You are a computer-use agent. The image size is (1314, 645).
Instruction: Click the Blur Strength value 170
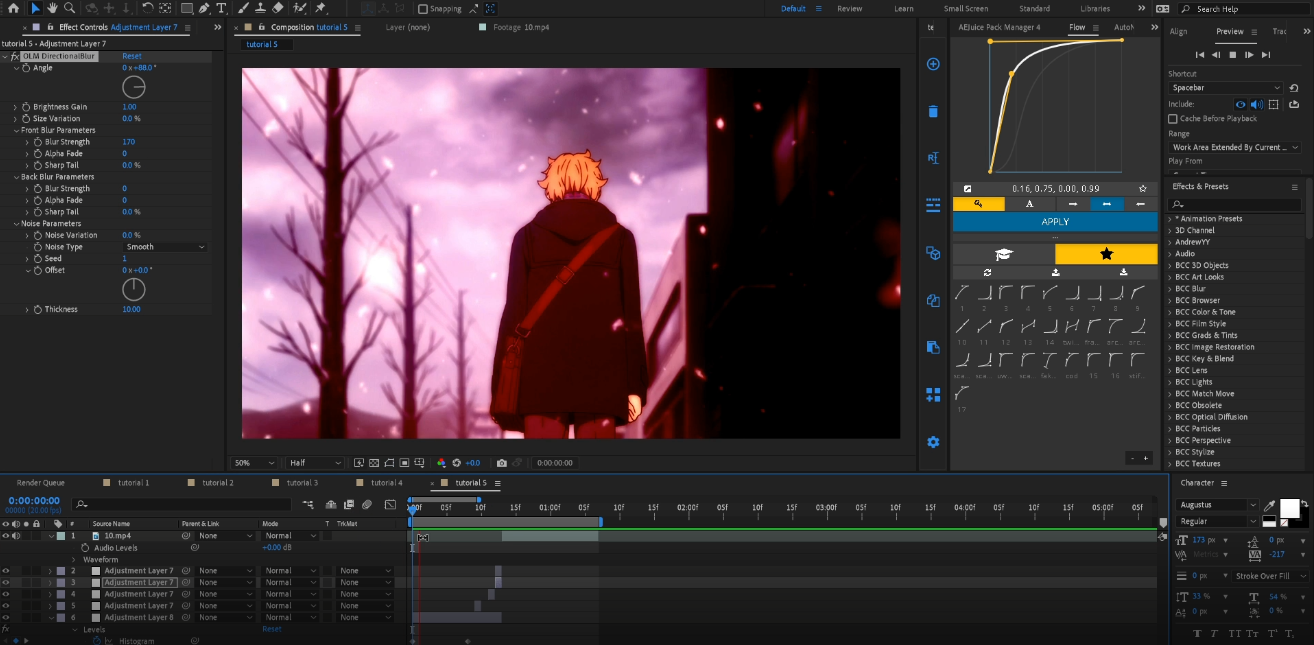coord(128,142)
